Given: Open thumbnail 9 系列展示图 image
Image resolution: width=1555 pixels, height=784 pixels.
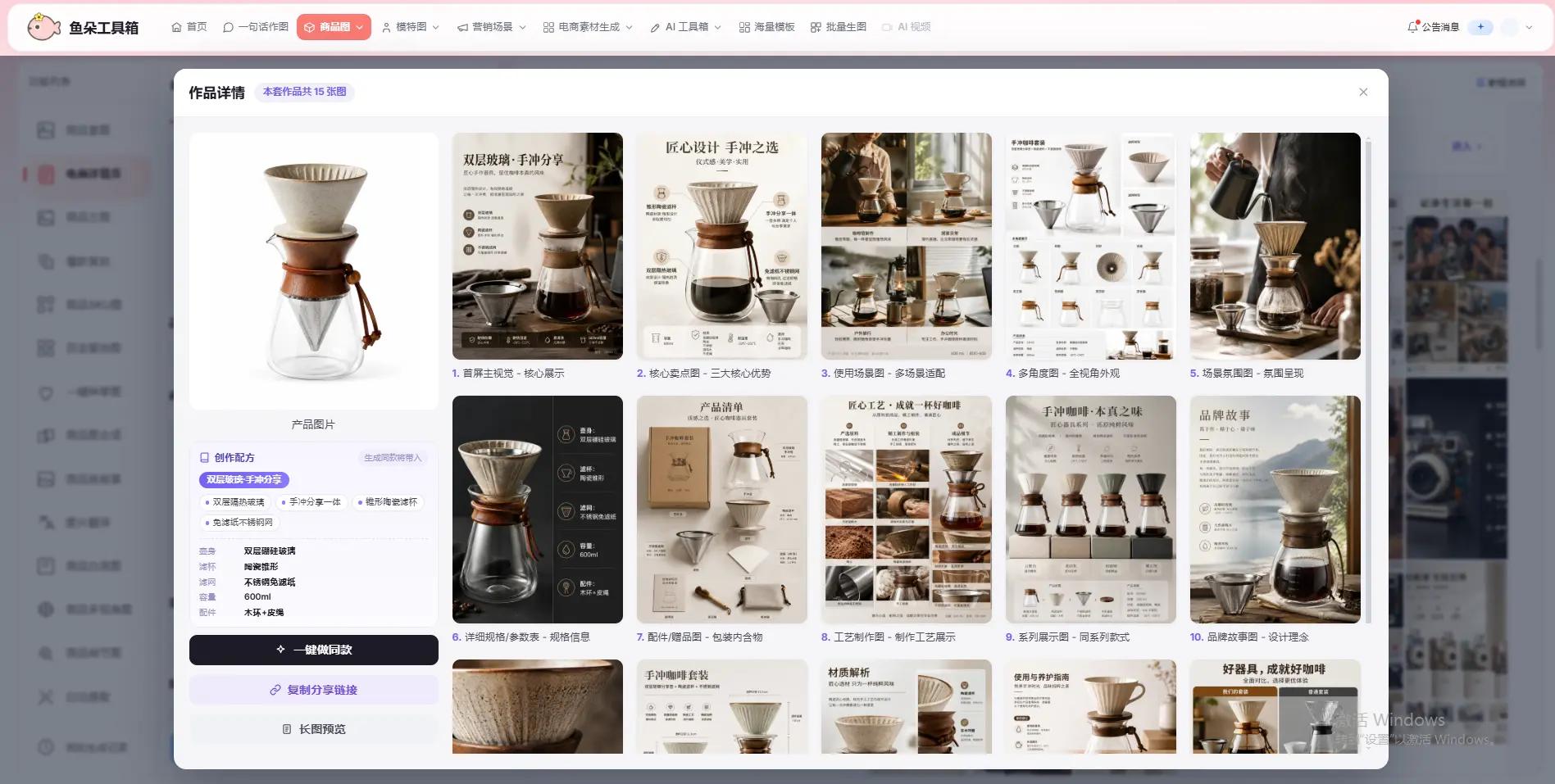Looking at the screenshot, I should pos(1090,510).
